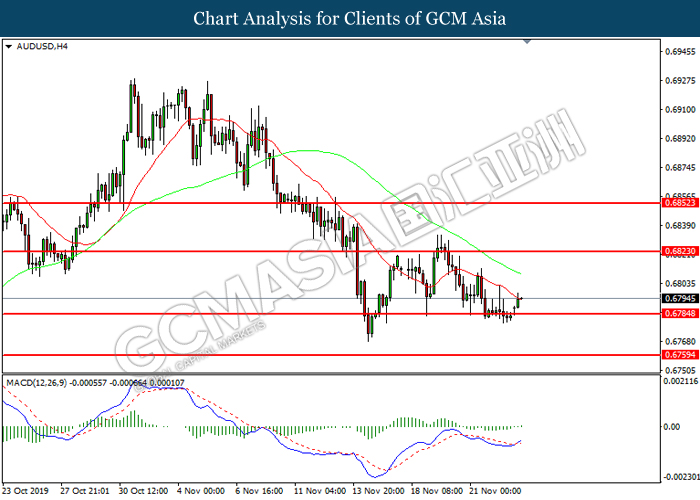Click the 6 Nov 16:00 time label
700x500 pixels.
pyautogui.click(x=259, y=491)
